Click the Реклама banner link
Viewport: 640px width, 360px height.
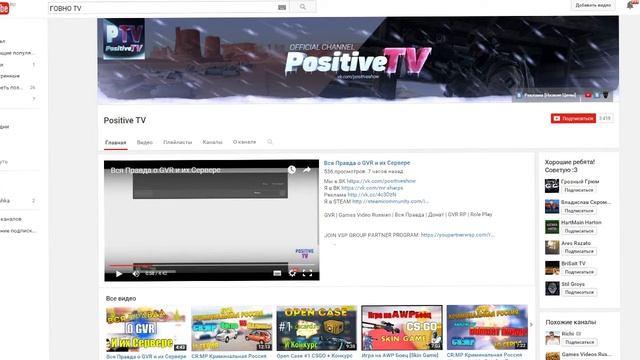click(x=547, y=95)
